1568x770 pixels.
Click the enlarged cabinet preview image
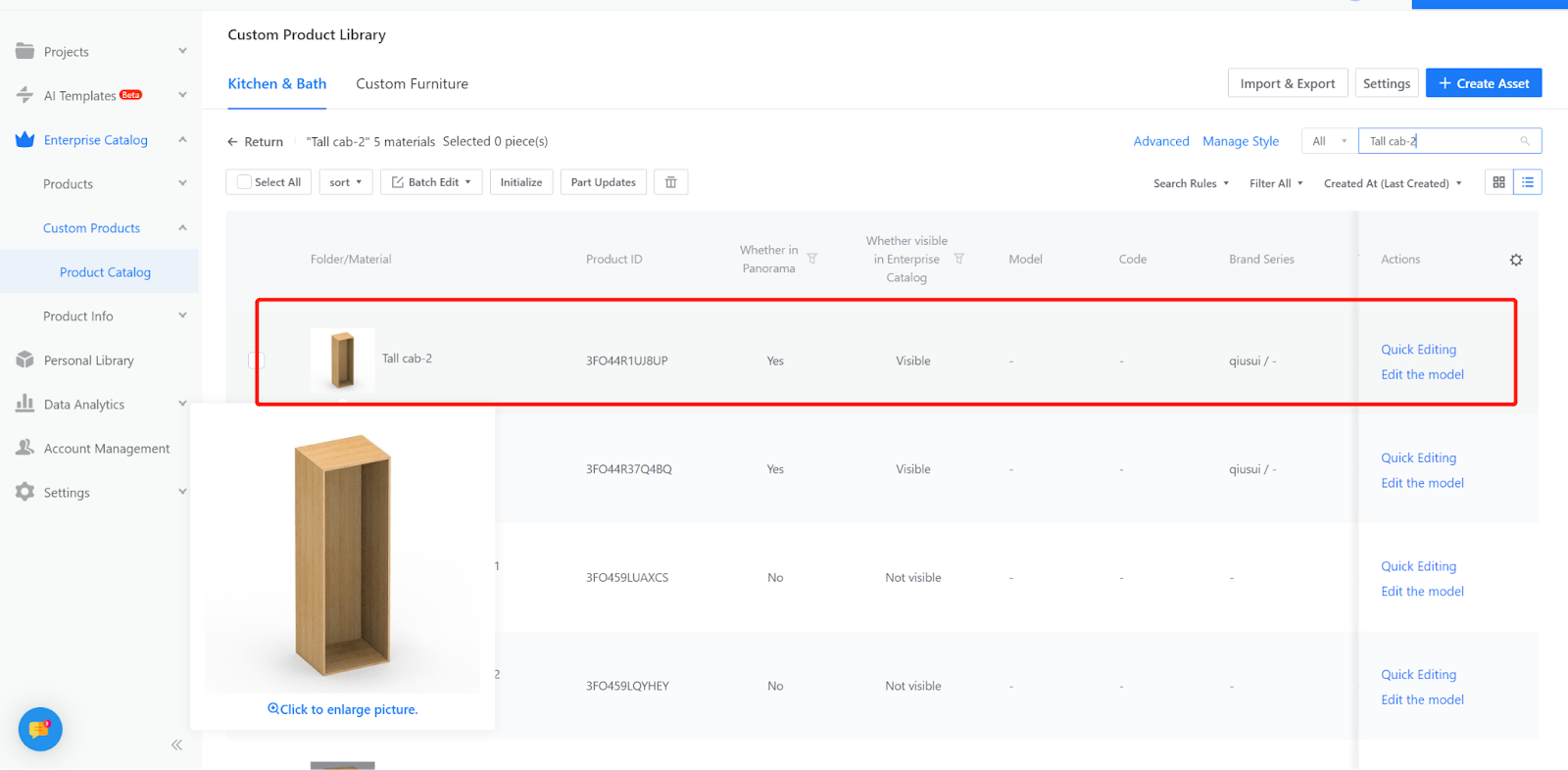343,555
